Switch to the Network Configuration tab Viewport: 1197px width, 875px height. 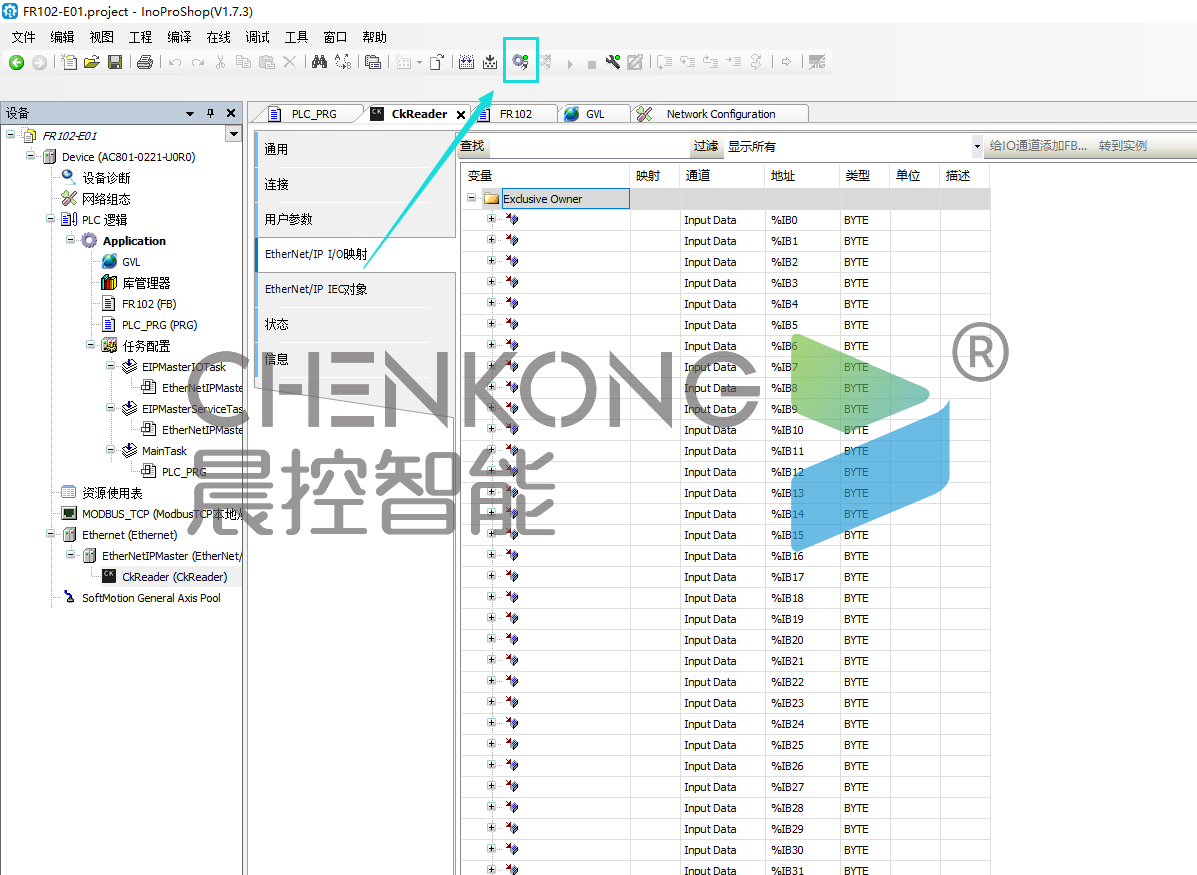pos(720,114)
